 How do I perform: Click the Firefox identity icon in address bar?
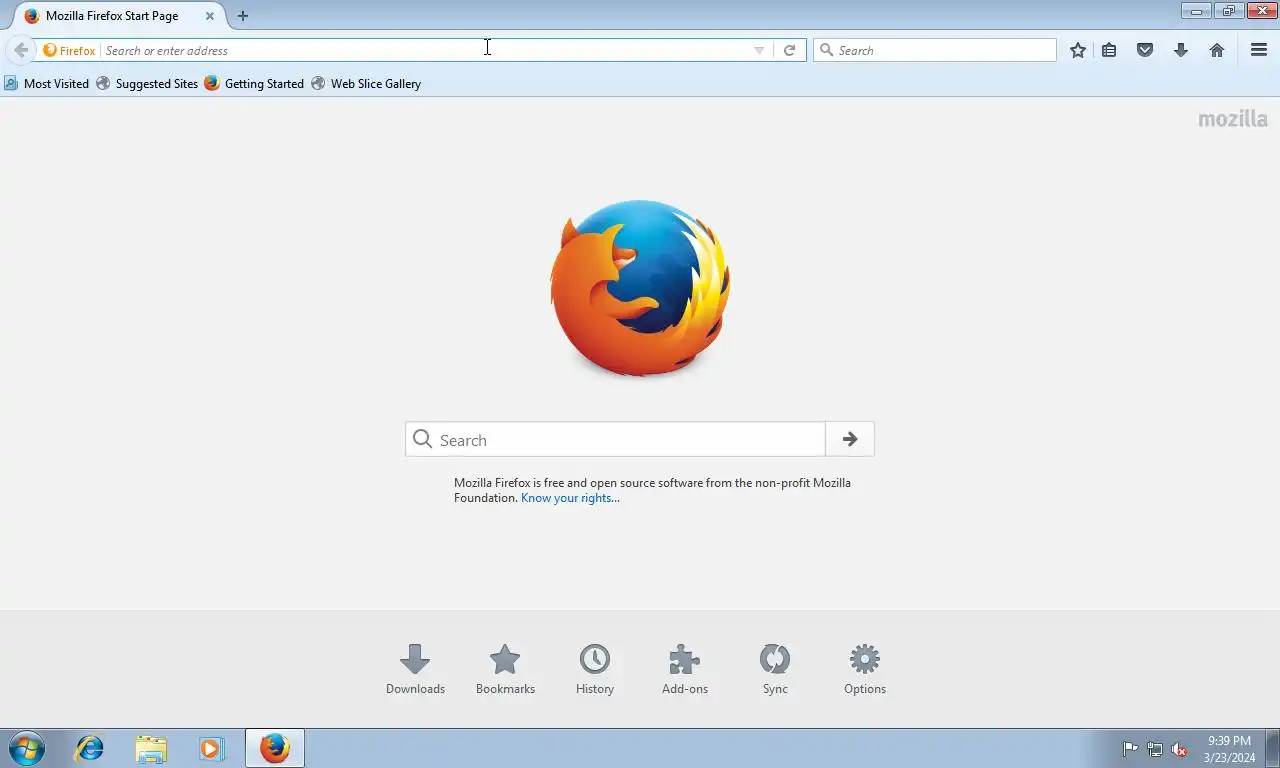pyautogui.click(x=70, y=50)
